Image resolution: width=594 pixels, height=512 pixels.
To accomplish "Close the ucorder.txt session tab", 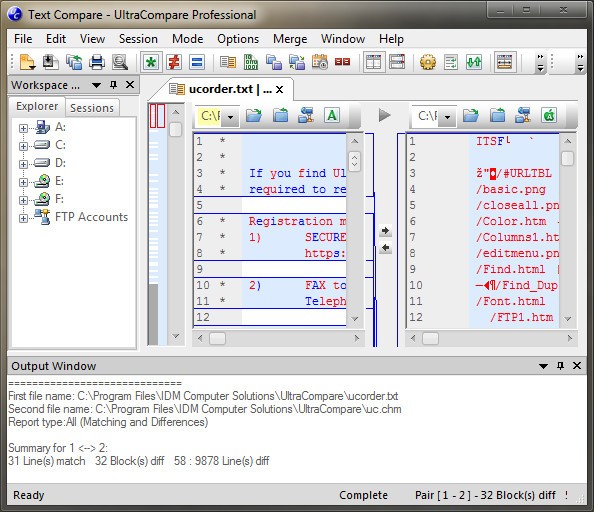I will (280, 90).
